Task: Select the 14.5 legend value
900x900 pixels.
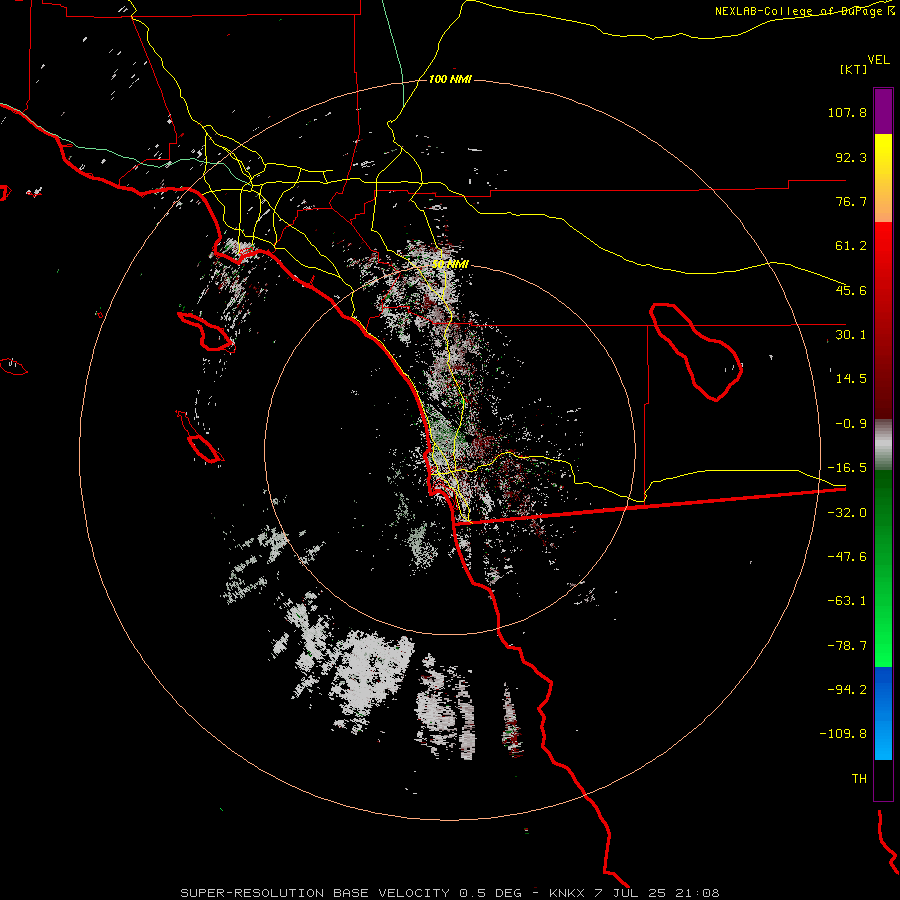Action: pyautogui.click(x=851, y=379)
